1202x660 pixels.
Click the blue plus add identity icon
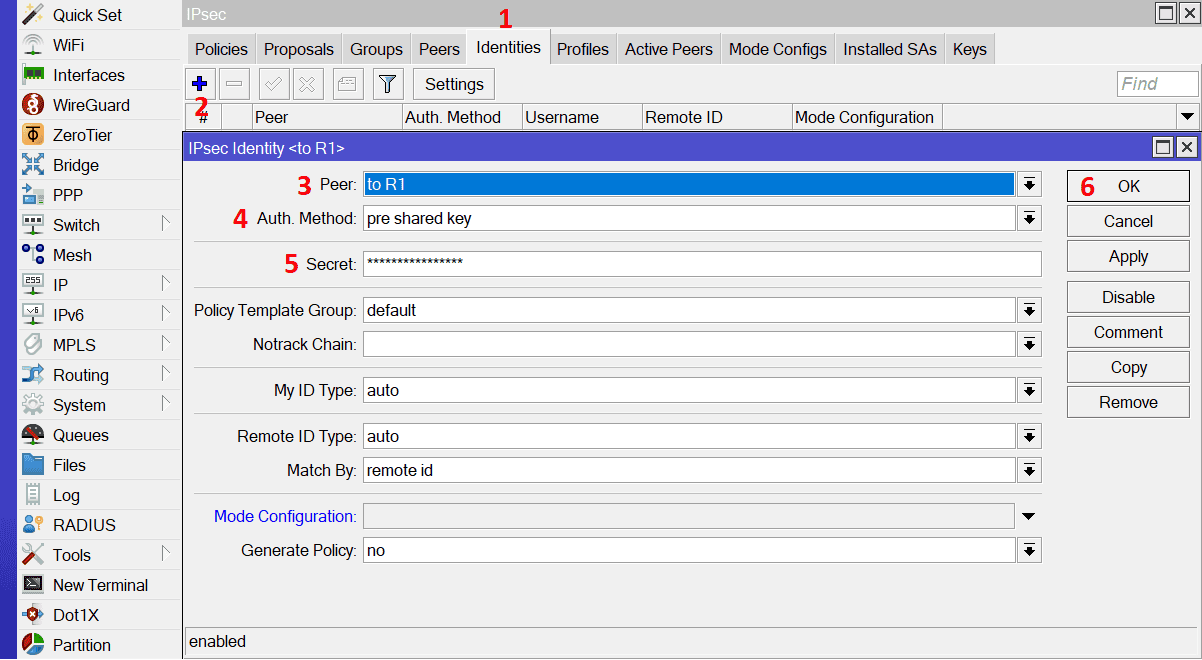click(199, 84)
